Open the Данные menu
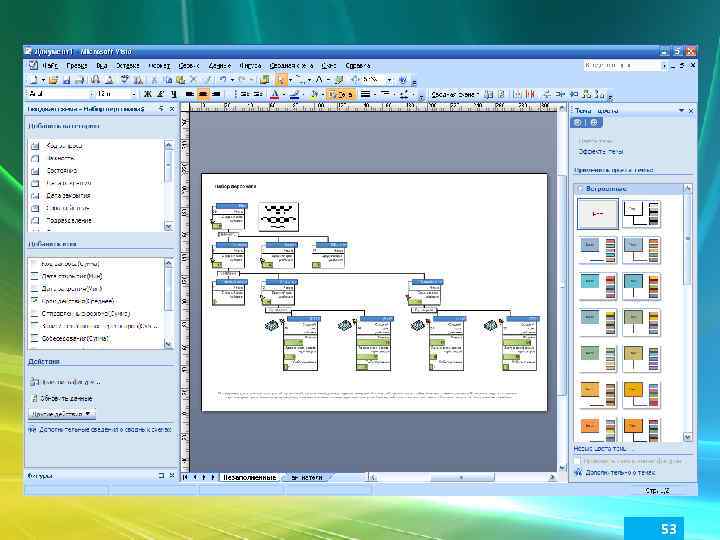Viewport: 720px width, 540px height. tap(219, 66)
